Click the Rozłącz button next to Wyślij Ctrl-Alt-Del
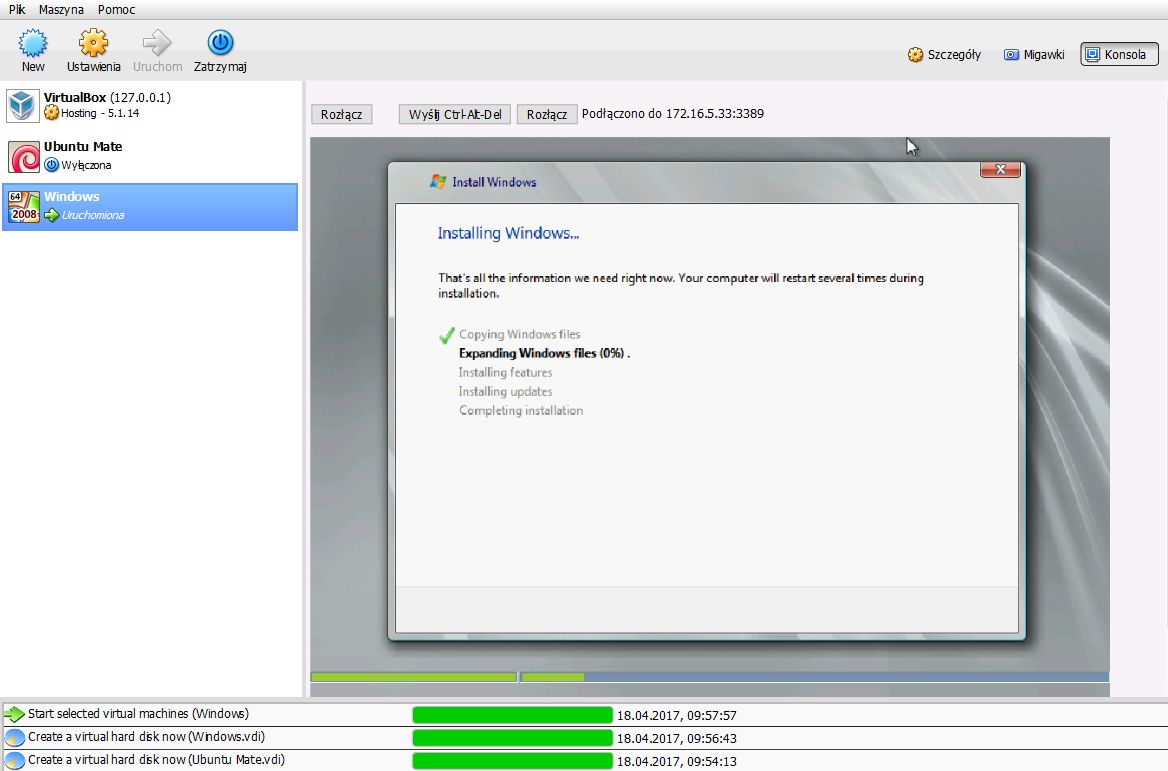Image resolution: width=1168 pixels, height=771 pixels. 547,114
